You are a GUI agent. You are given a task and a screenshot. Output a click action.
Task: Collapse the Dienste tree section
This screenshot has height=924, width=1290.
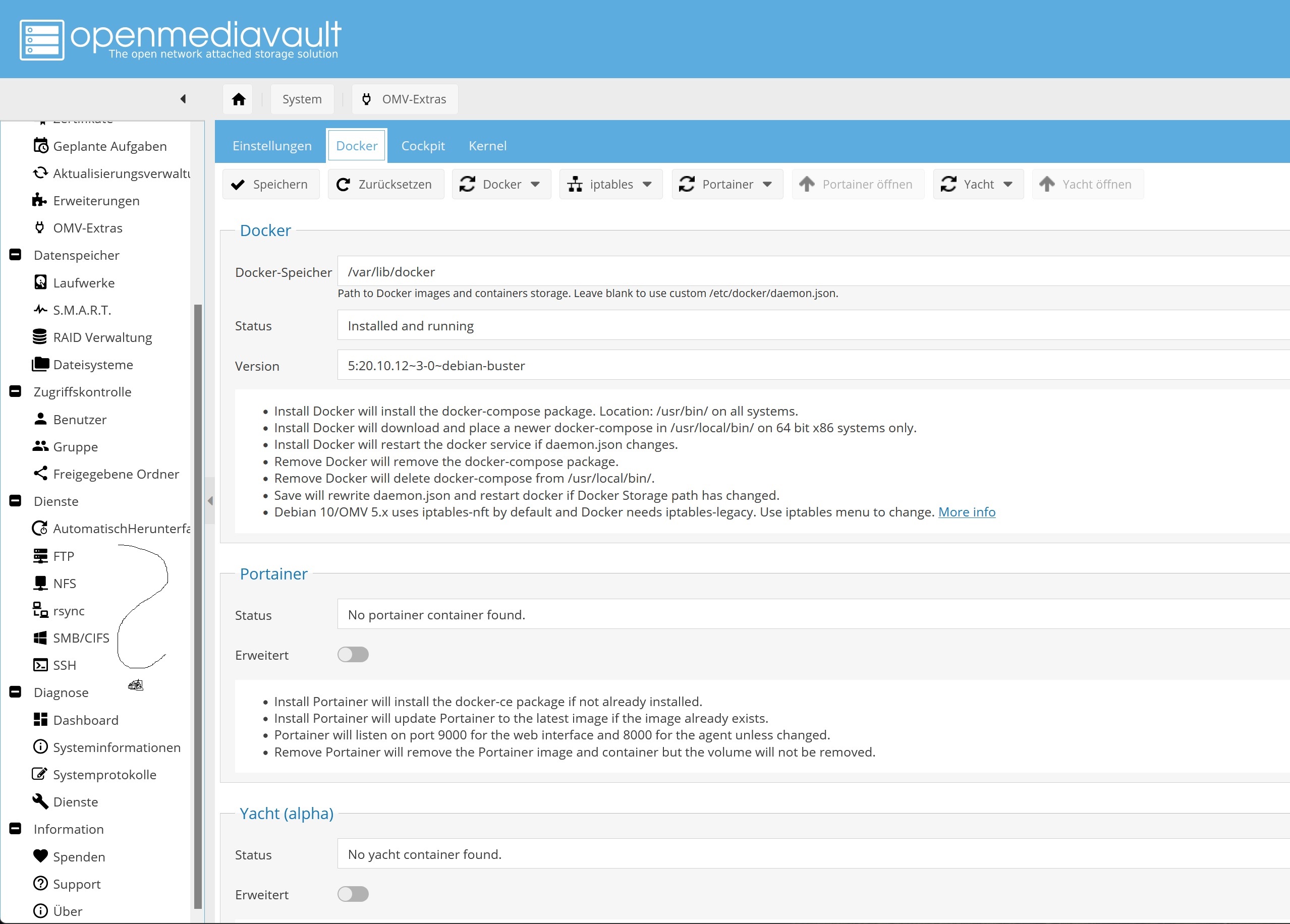pyautogui.click(x=15, y=501)
